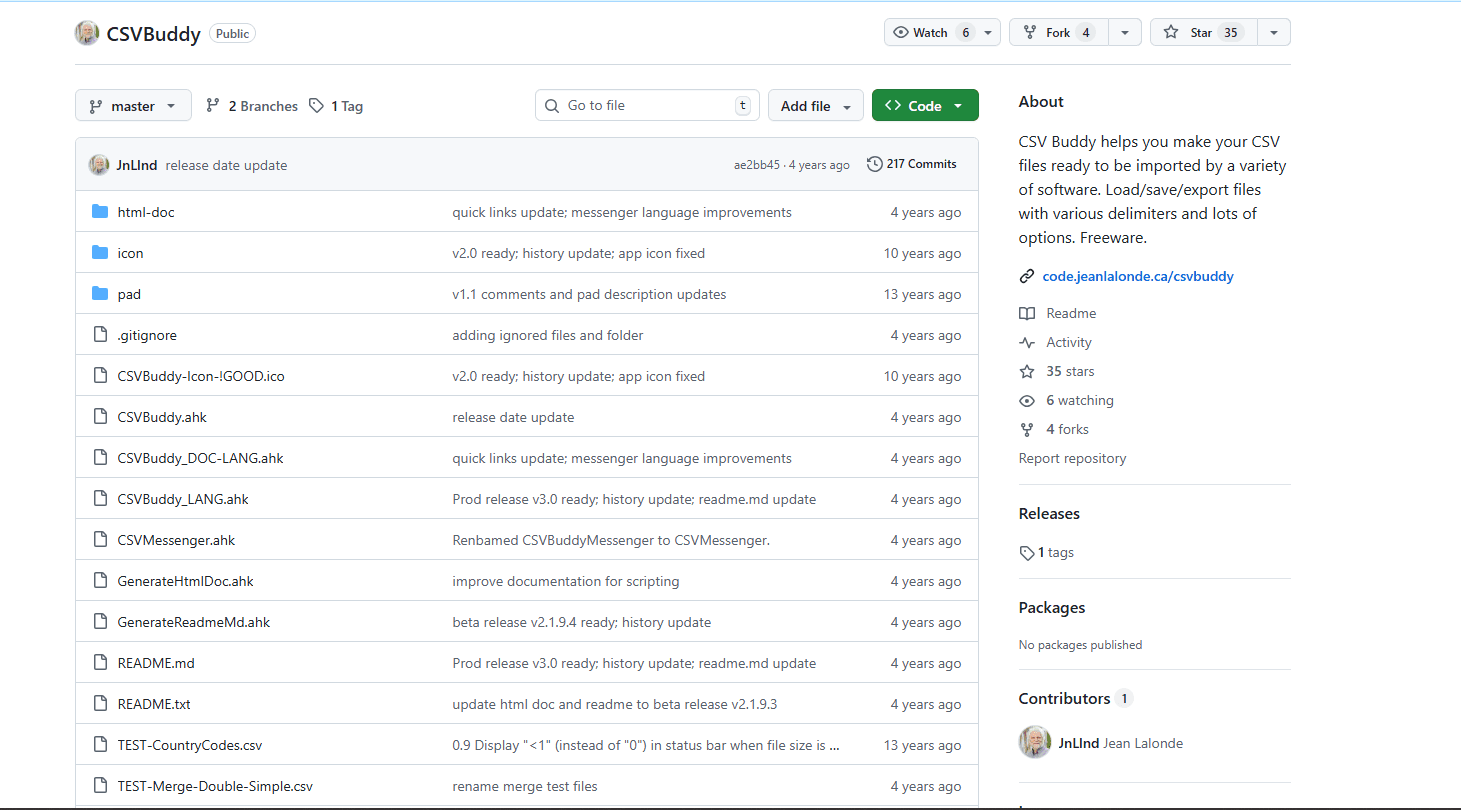Open 'v1.1 comments and pad description updates' commit
This screenshot has width=1461, height=810.
coord(589,294)
